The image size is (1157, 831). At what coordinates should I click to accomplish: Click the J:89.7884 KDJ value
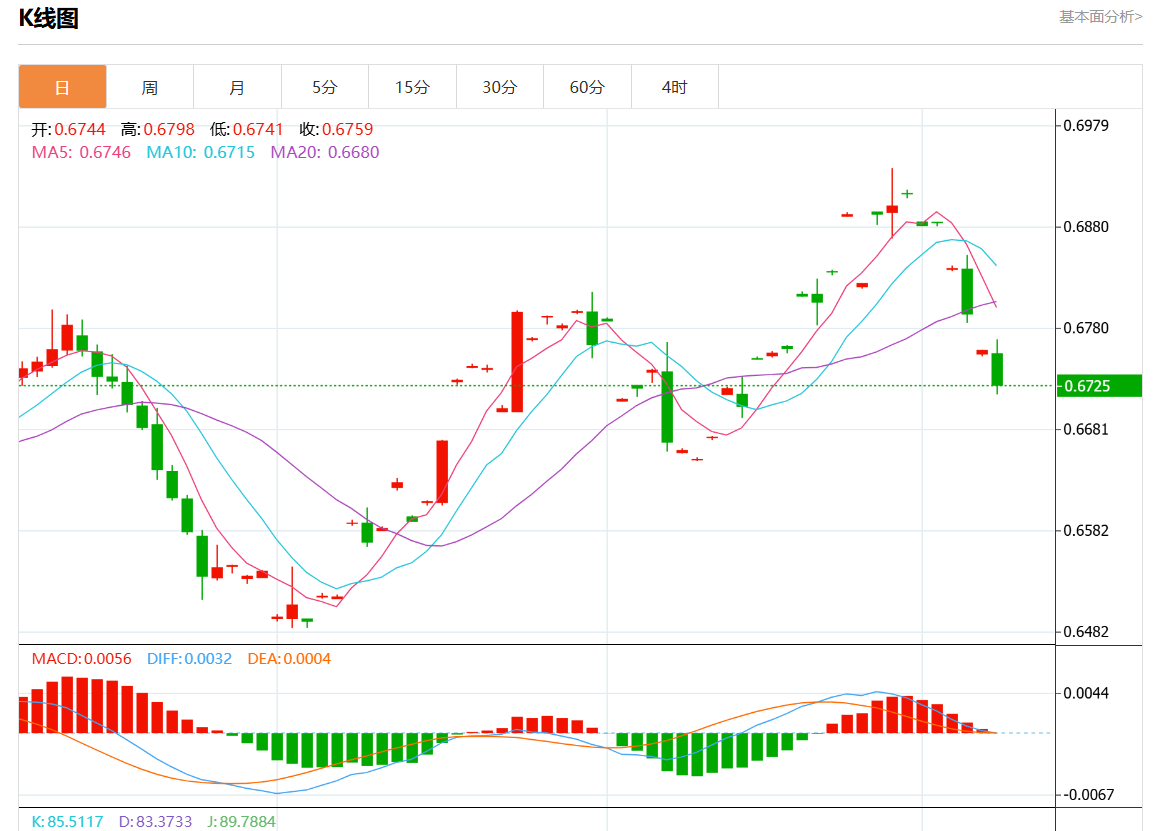(241, 821)
